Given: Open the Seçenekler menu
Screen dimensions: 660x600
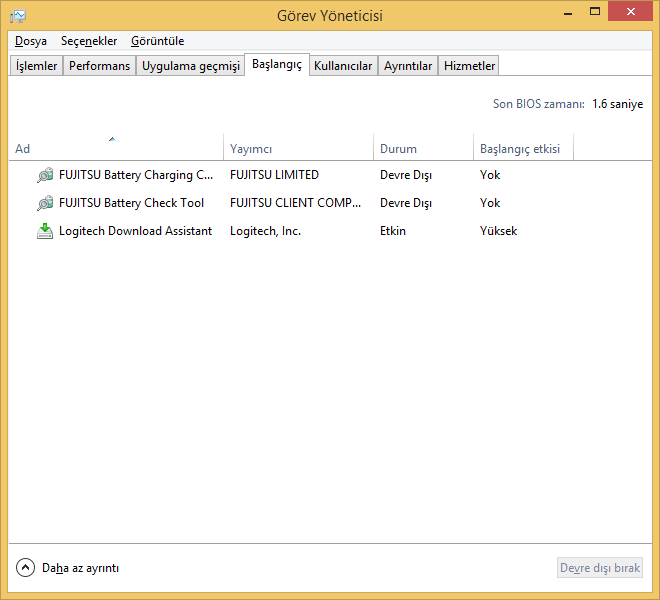Looking at the screenshot, I should tap(89, 41).
